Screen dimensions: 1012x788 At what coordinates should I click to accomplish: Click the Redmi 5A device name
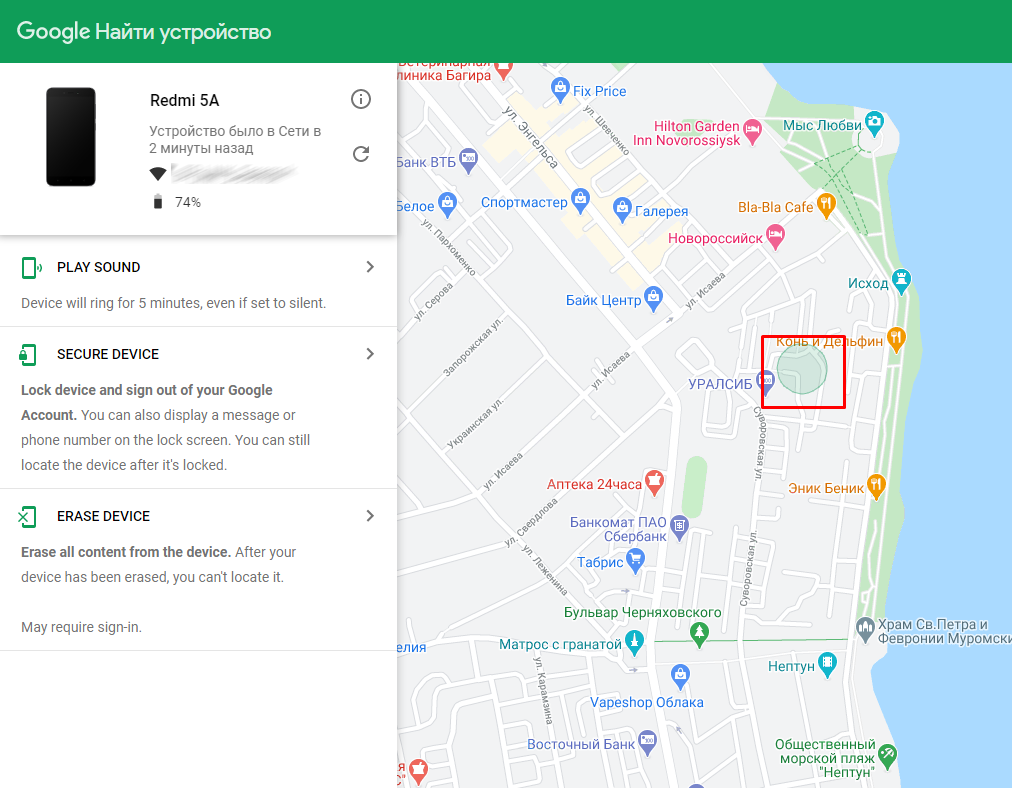[x=185, y=100]
